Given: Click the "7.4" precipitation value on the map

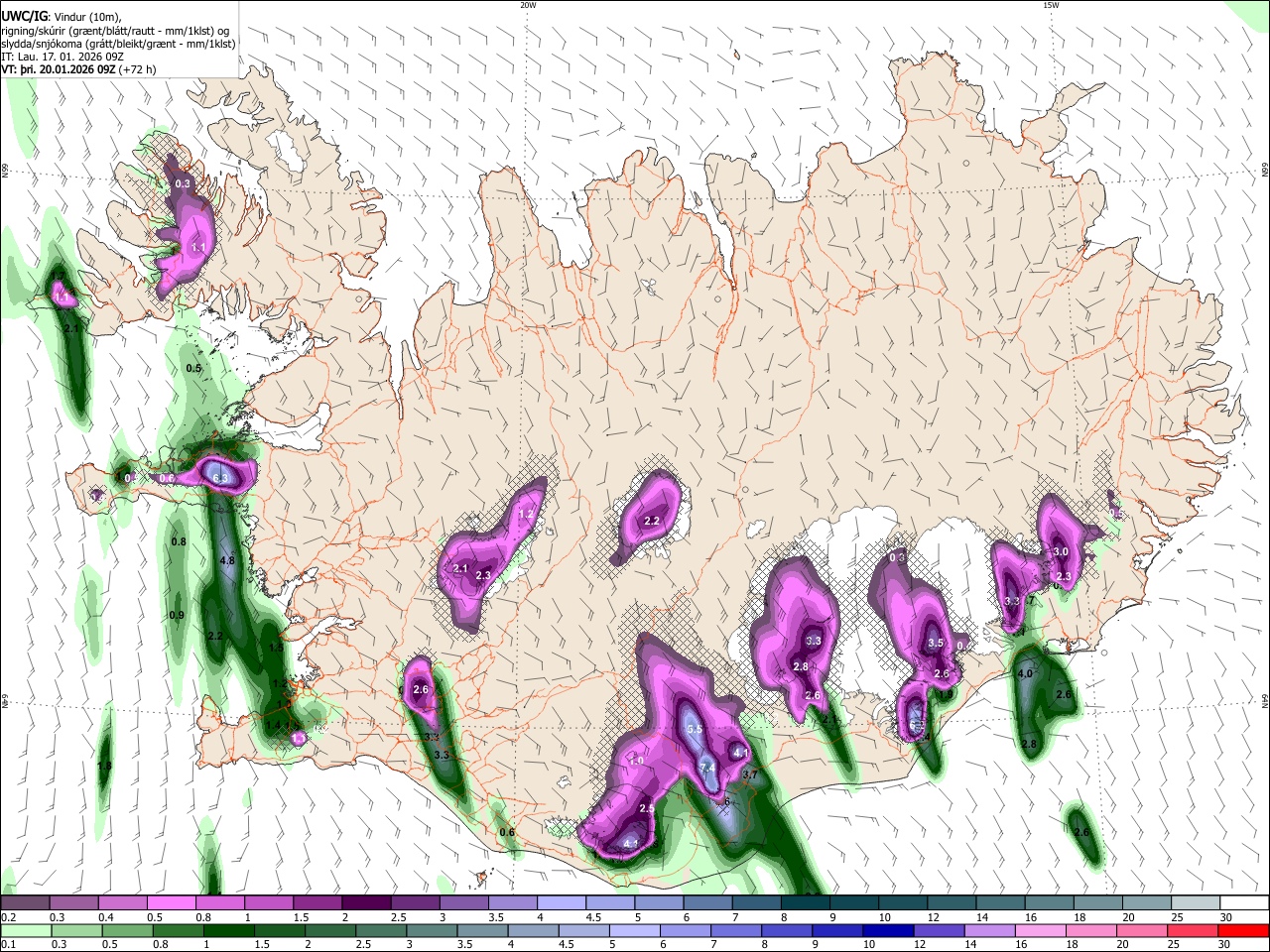Looking at the screenshot, I should click(707, 768).
